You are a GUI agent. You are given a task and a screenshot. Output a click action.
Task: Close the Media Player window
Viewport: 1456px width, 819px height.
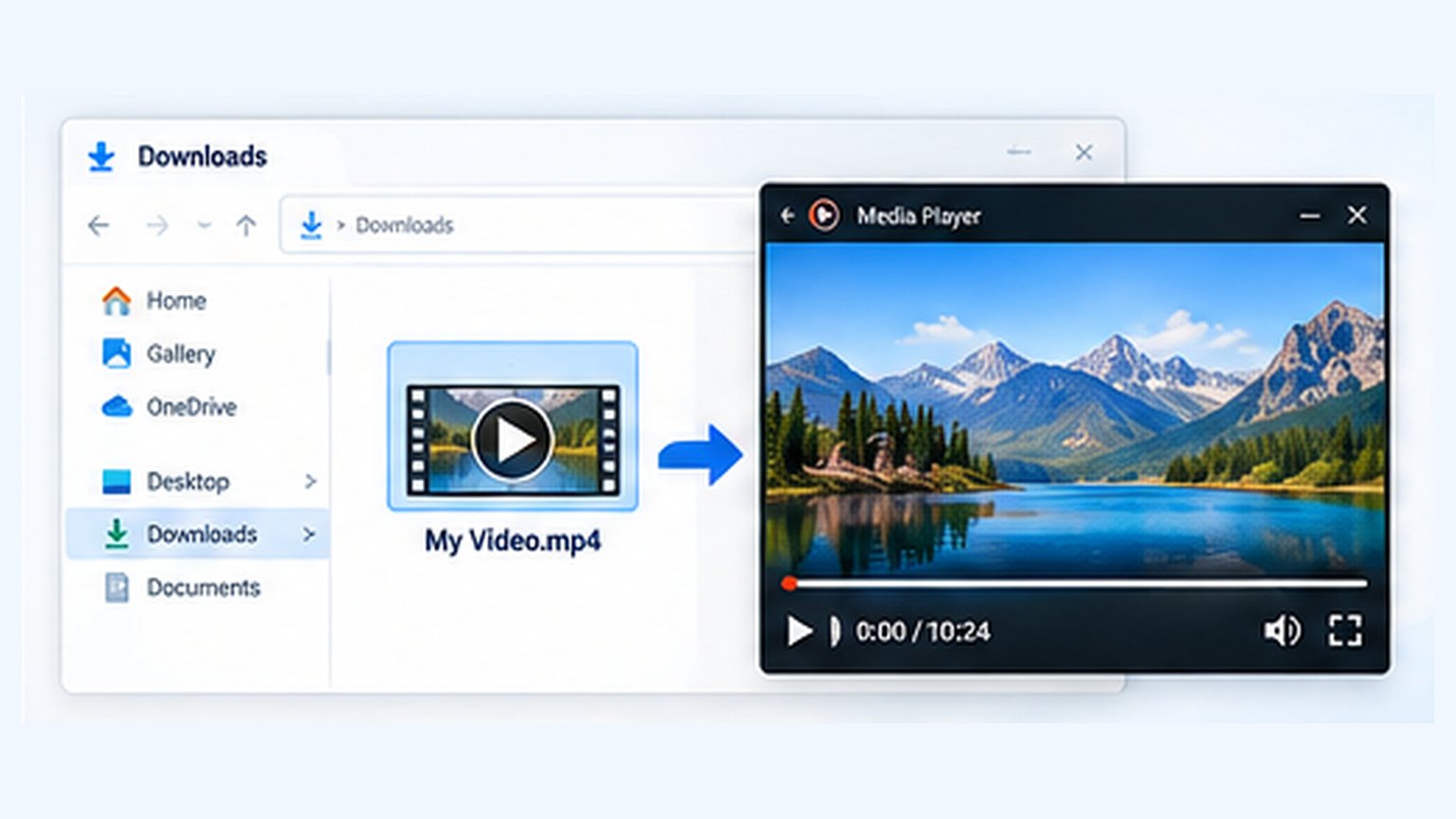(1357, 215)
